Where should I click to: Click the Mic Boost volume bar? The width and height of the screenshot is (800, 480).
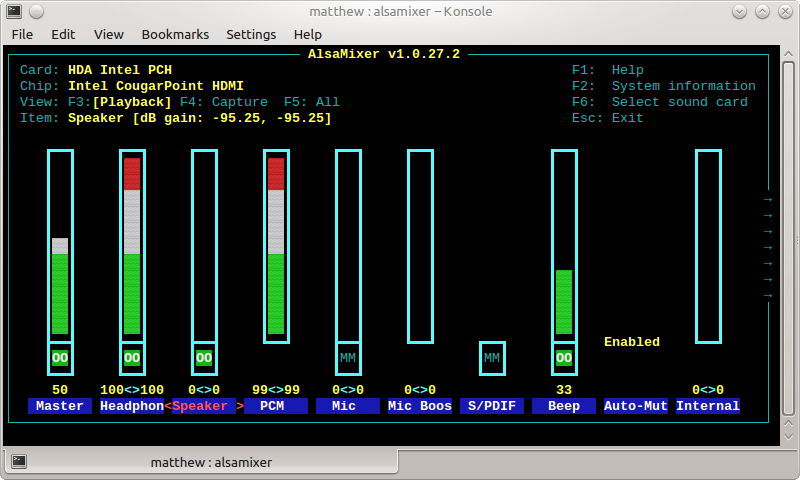[x=420, y=246]
